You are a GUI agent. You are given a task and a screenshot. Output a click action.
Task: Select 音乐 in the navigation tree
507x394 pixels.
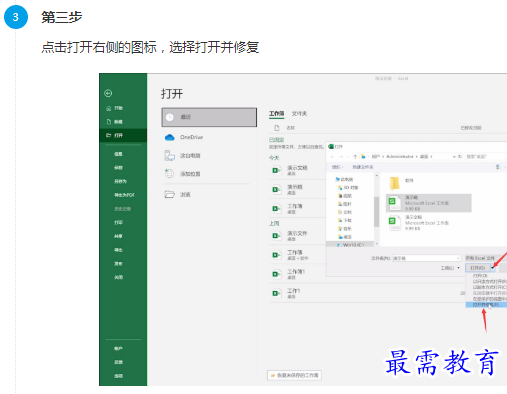point(345,229)
